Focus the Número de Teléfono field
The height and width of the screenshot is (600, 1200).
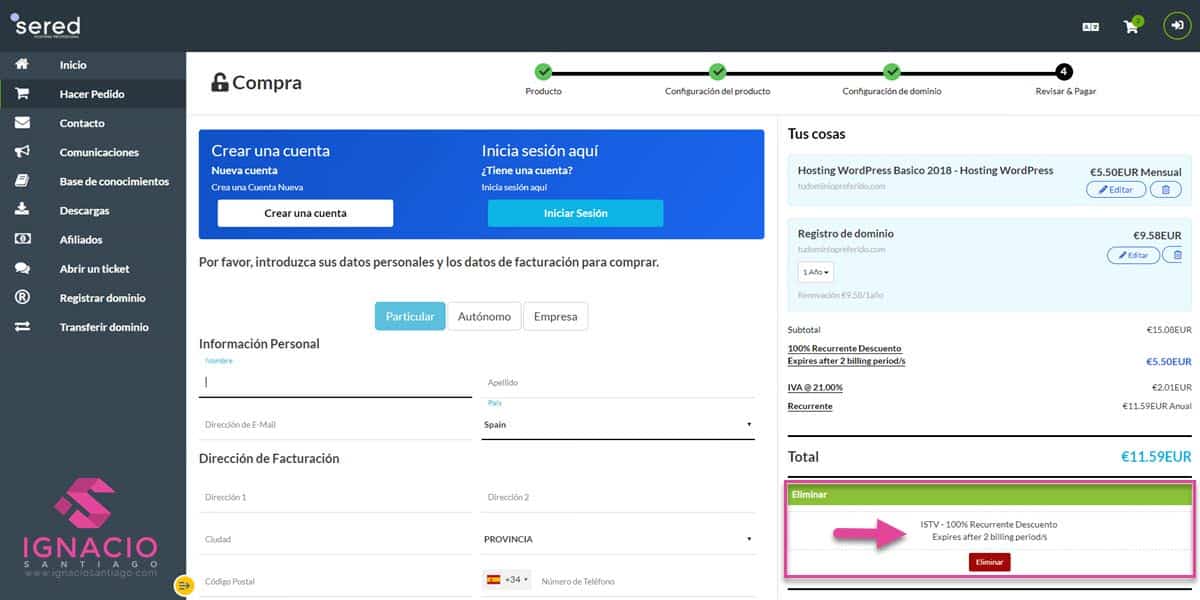point(646,581)
